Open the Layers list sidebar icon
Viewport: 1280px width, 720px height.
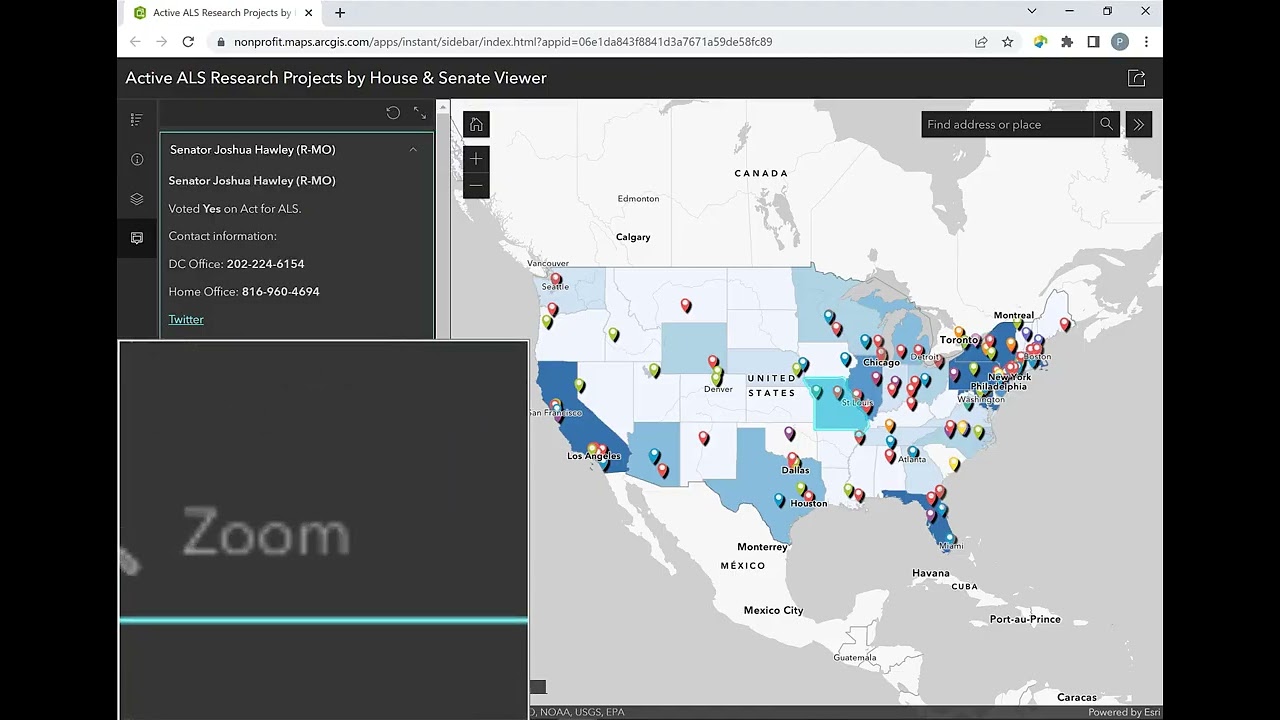(x=137, y=199)
